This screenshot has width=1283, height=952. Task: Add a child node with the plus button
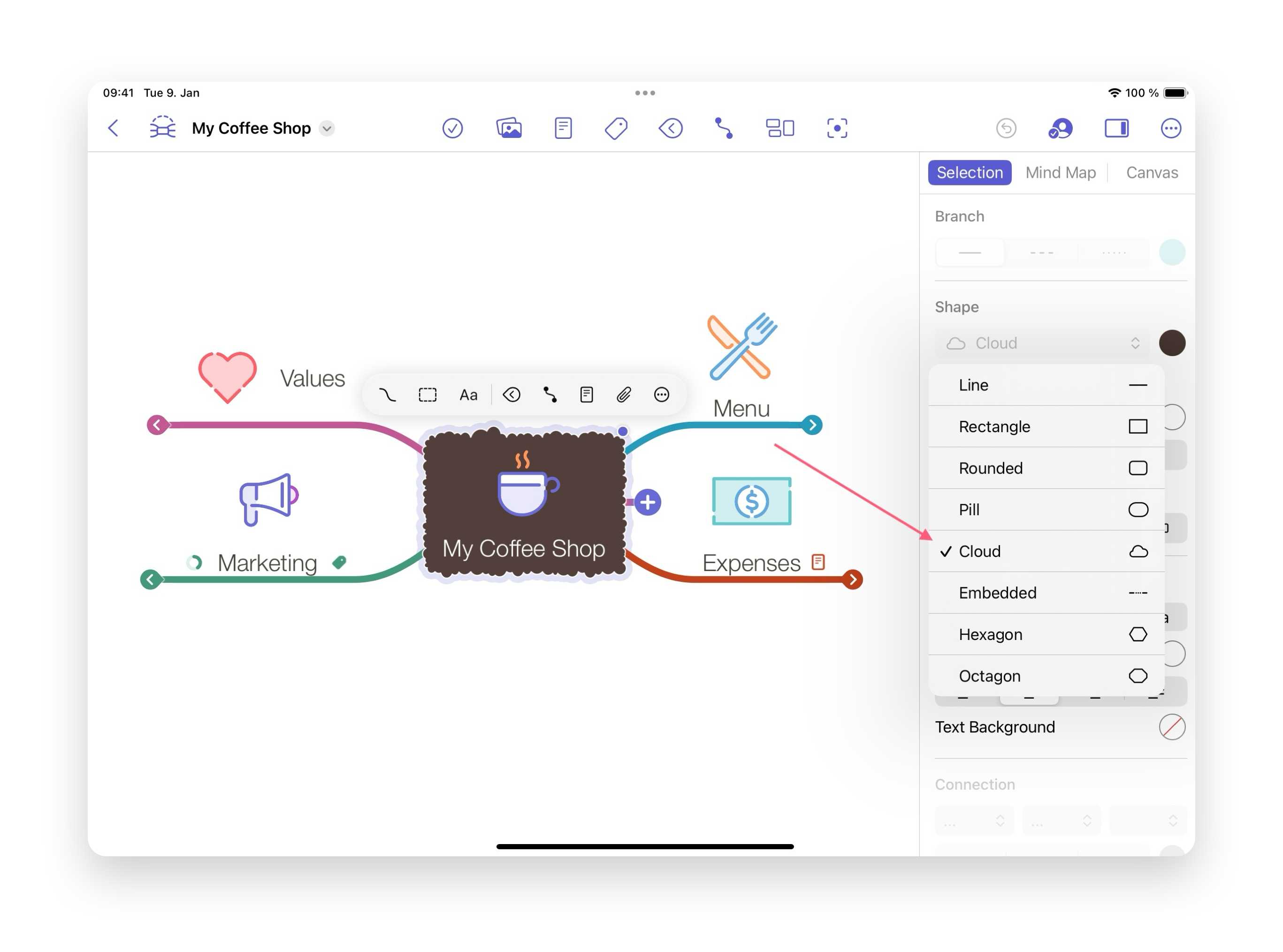click(x=648, y=502)
